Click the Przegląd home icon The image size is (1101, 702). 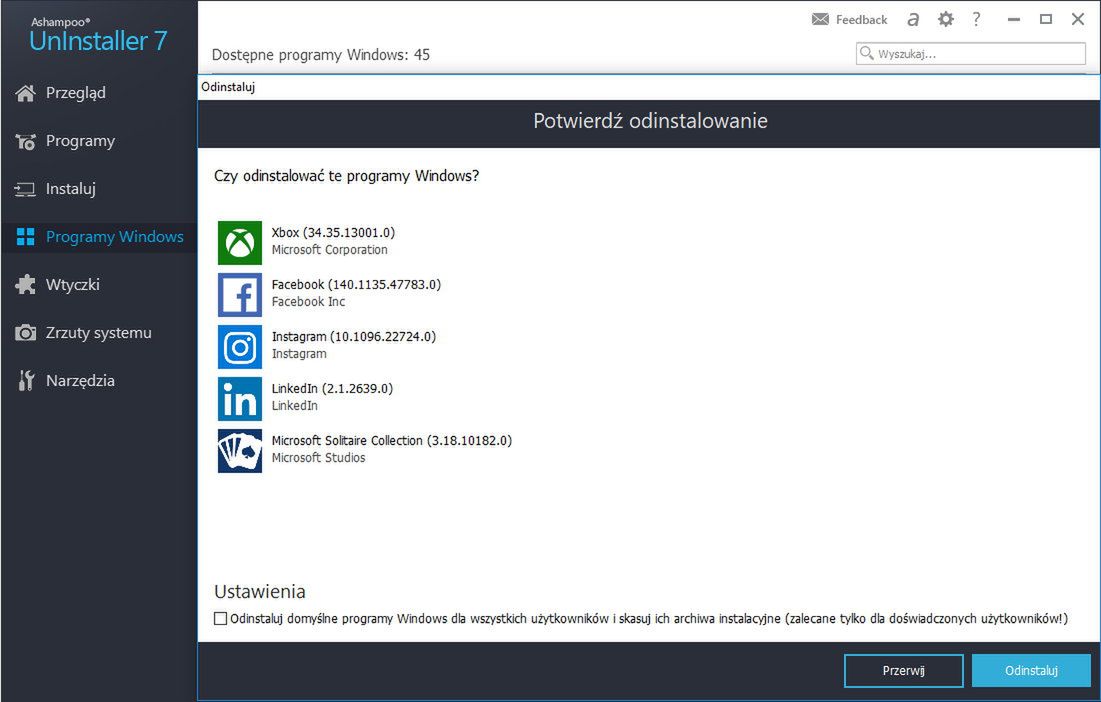(x=25, y=93)
